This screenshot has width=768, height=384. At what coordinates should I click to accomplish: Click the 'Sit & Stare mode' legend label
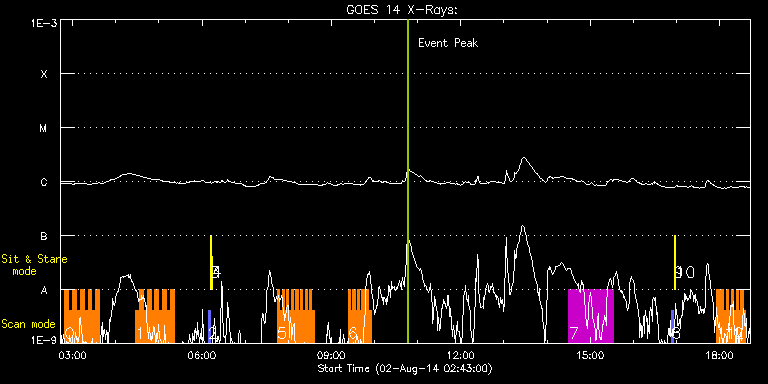(34, 265)
